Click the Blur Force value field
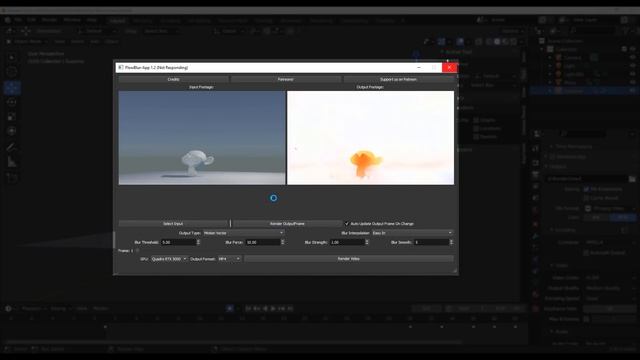This screenshot has width=640, height=360. pyautogui.click(x=263, y=242)
